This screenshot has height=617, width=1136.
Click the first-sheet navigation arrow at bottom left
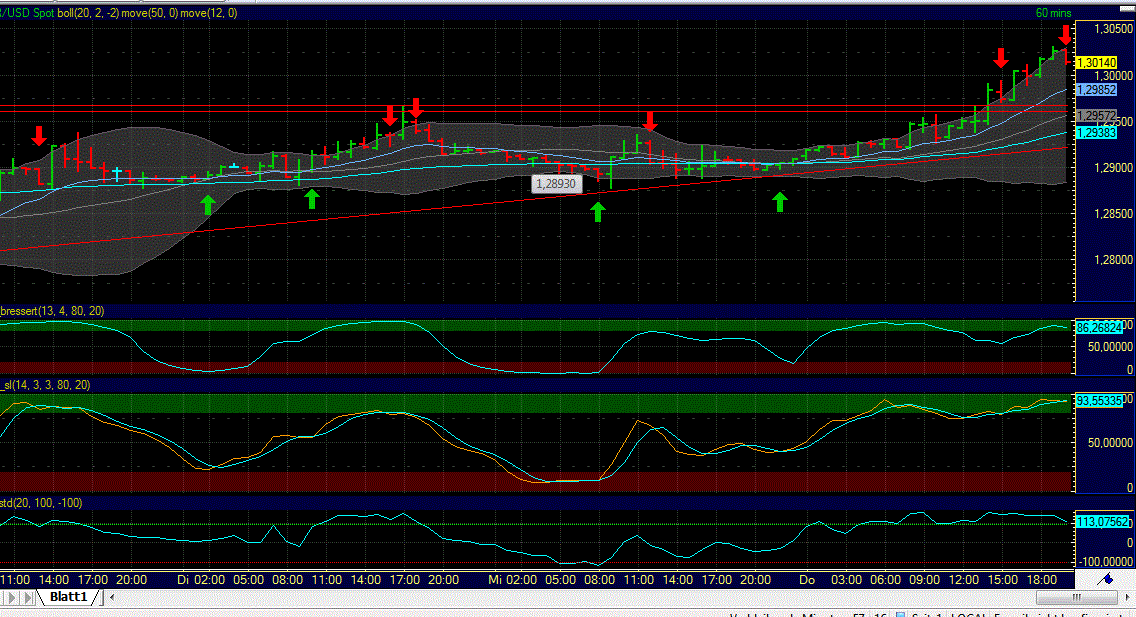click(x=12, y=597)
